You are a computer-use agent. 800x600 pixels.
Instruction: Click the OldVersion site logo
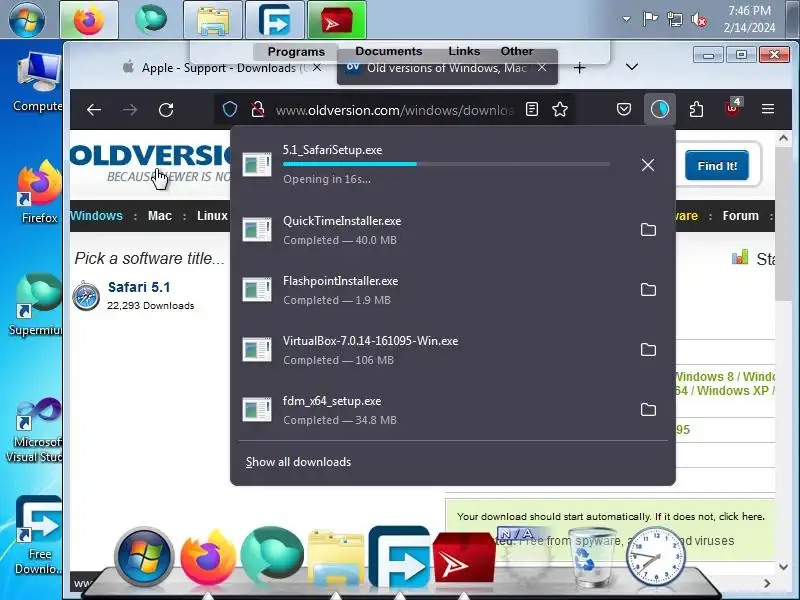pyautogui.click(x=151, y=163)
